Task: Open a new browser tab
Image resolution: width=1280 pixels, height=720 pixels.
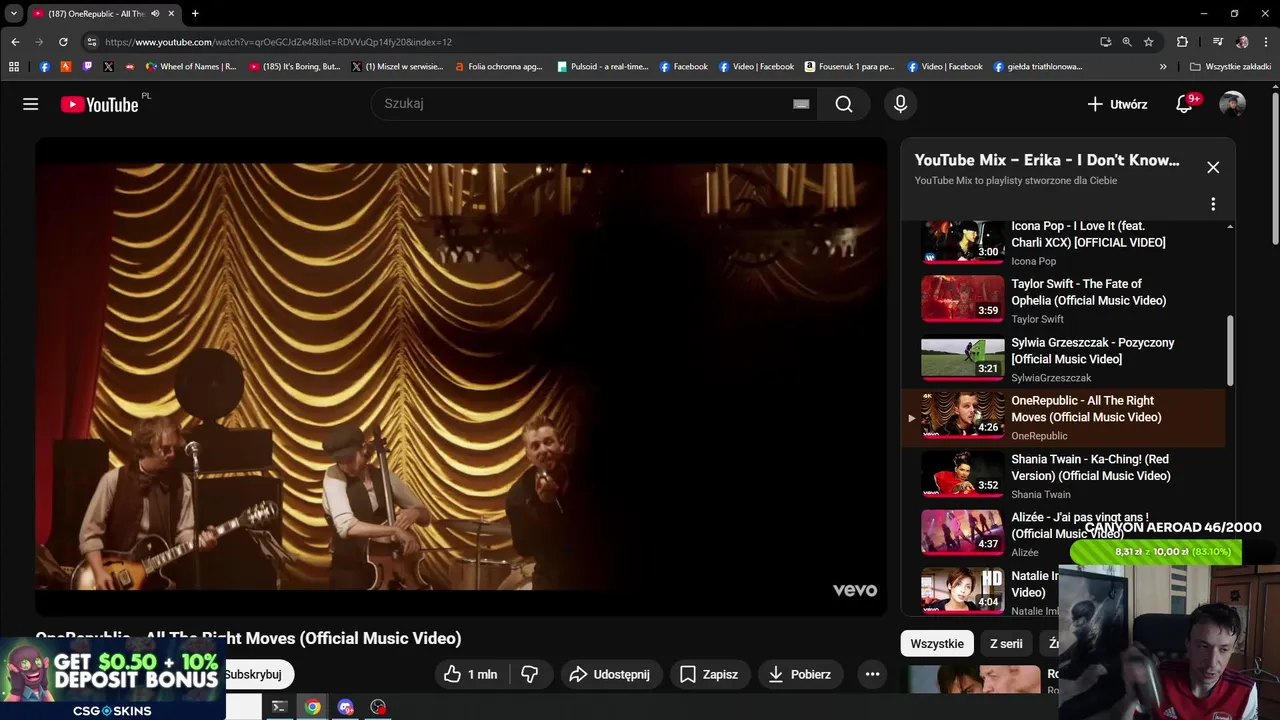Action: [195, 13]
